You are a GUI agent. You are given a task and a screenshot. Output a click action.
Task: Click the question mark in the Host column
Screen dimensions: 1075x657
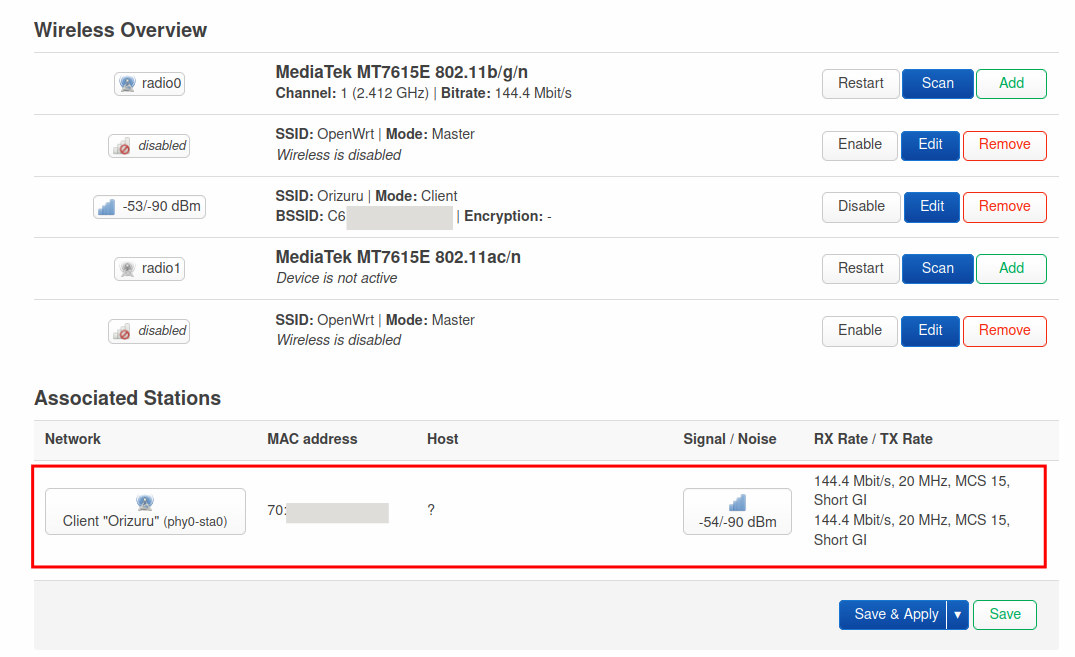point(430,510)
